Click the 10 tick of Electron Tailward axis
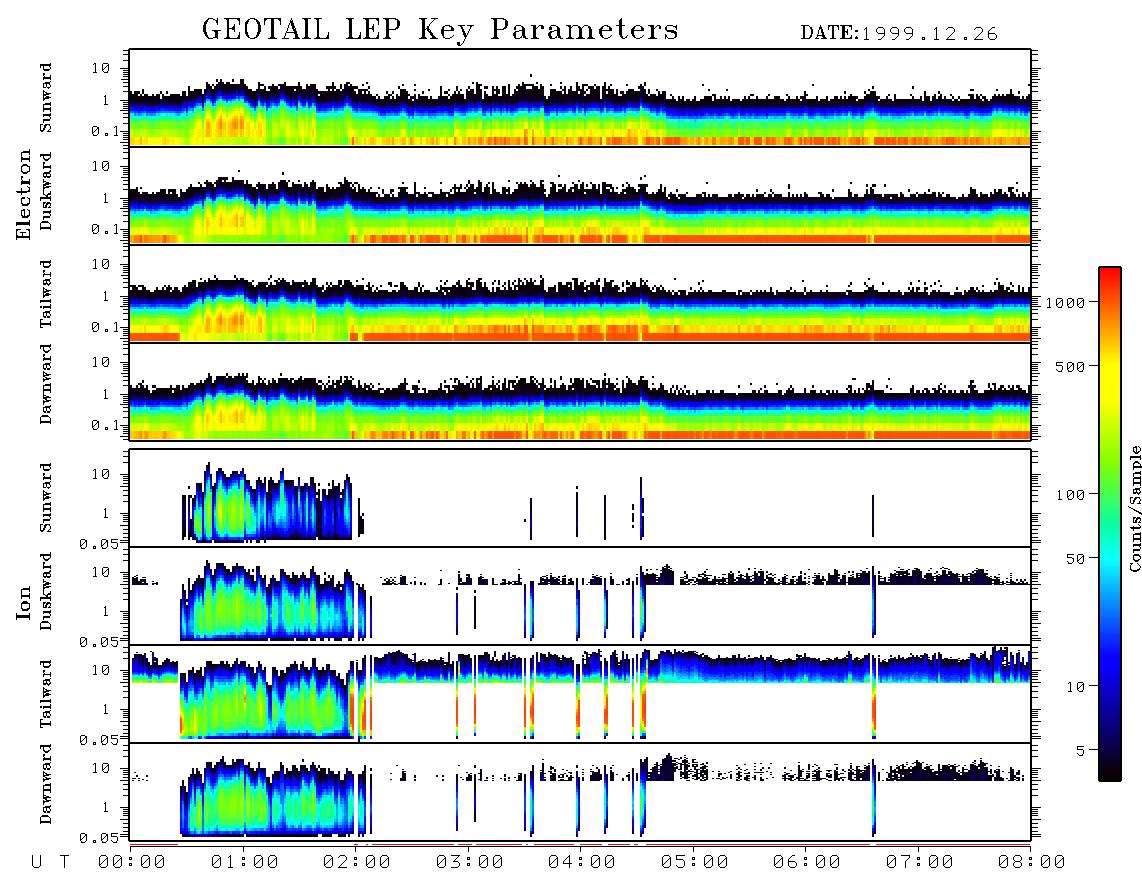The height and width of the screenshot is (880, 1142). (x=101, y=264)
